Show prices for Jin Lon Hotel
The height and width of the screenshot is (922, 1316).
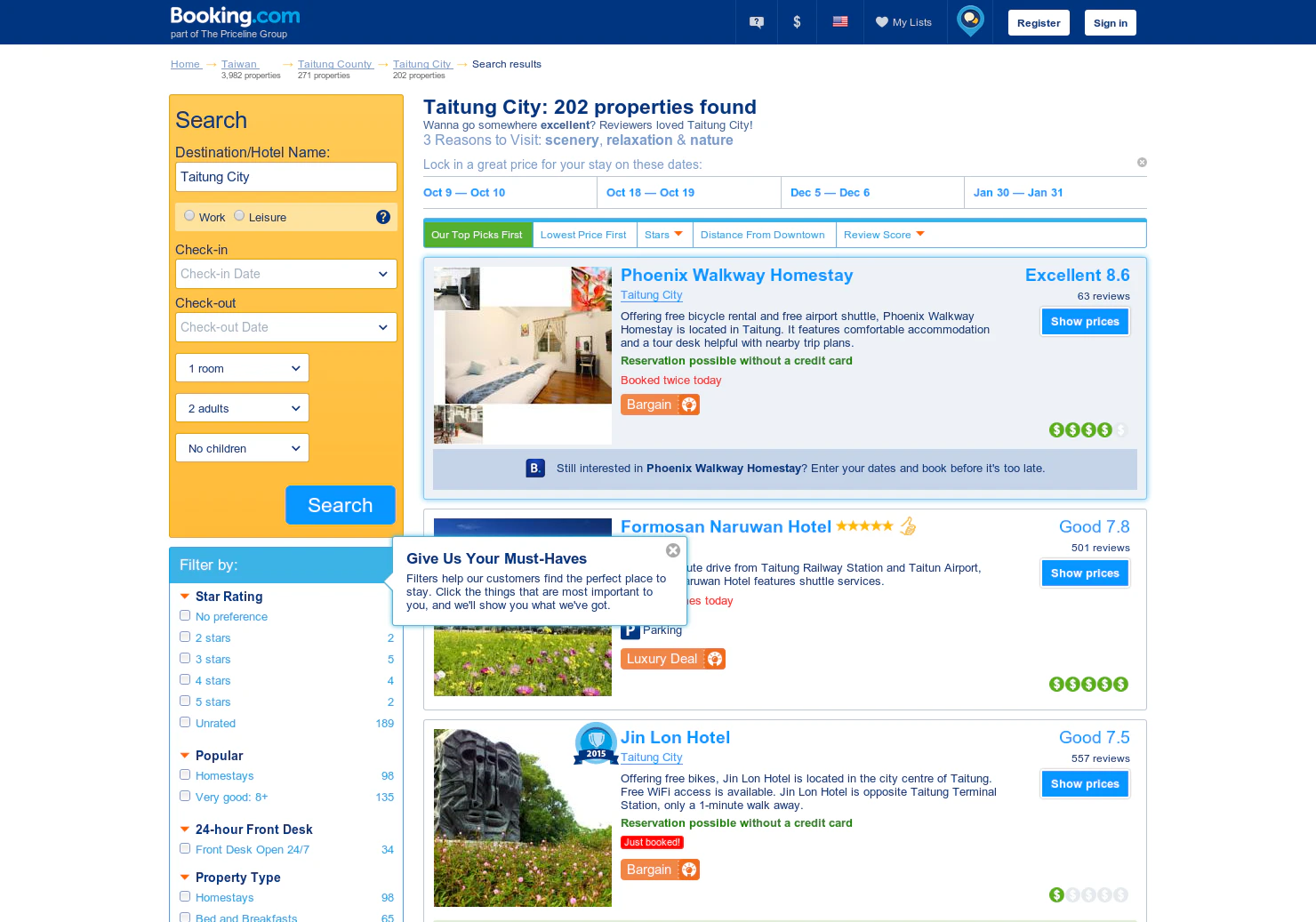[1085, 784]
